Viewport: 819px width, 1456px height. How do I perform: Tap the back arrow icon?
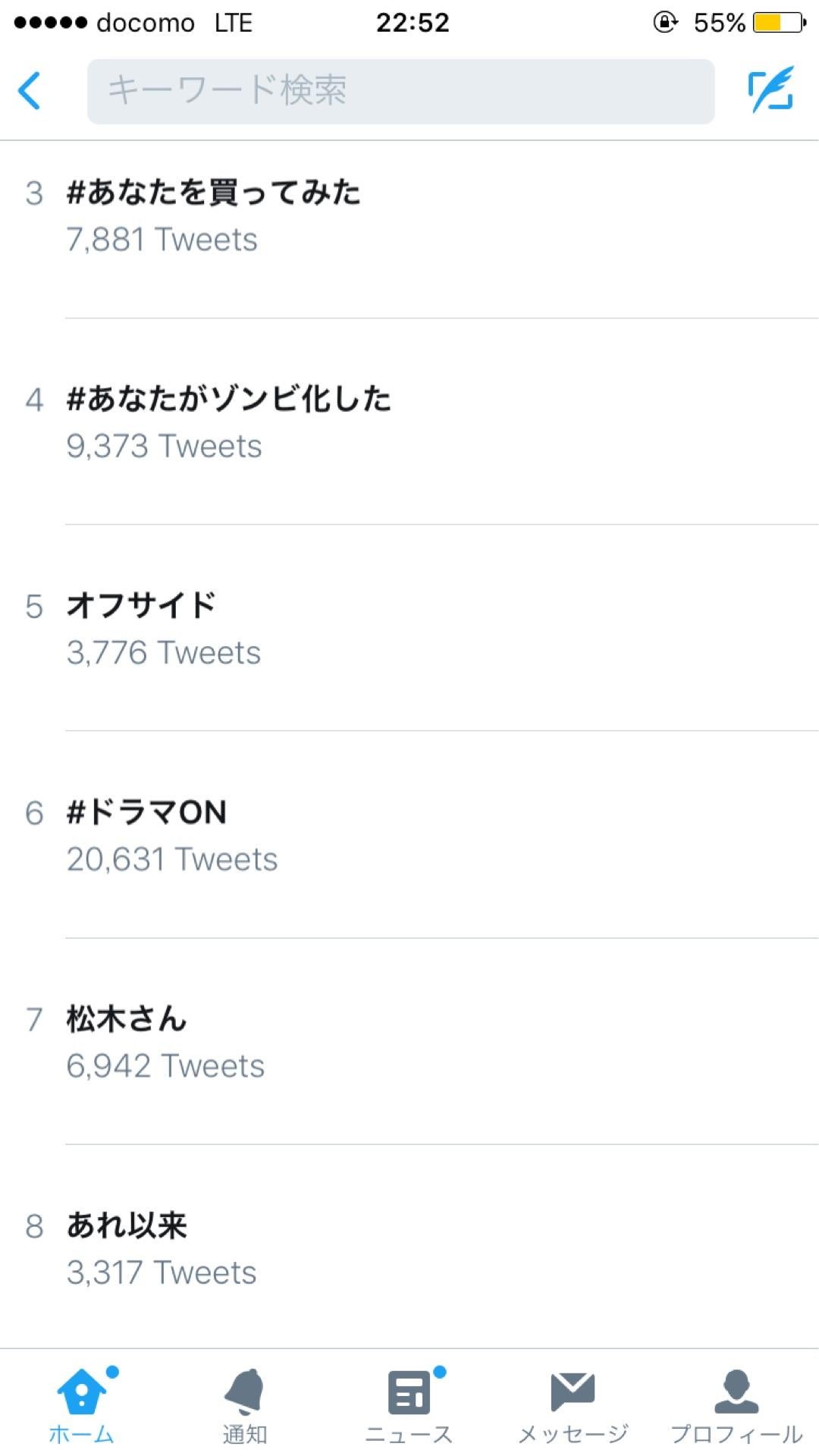click(30, 91)
